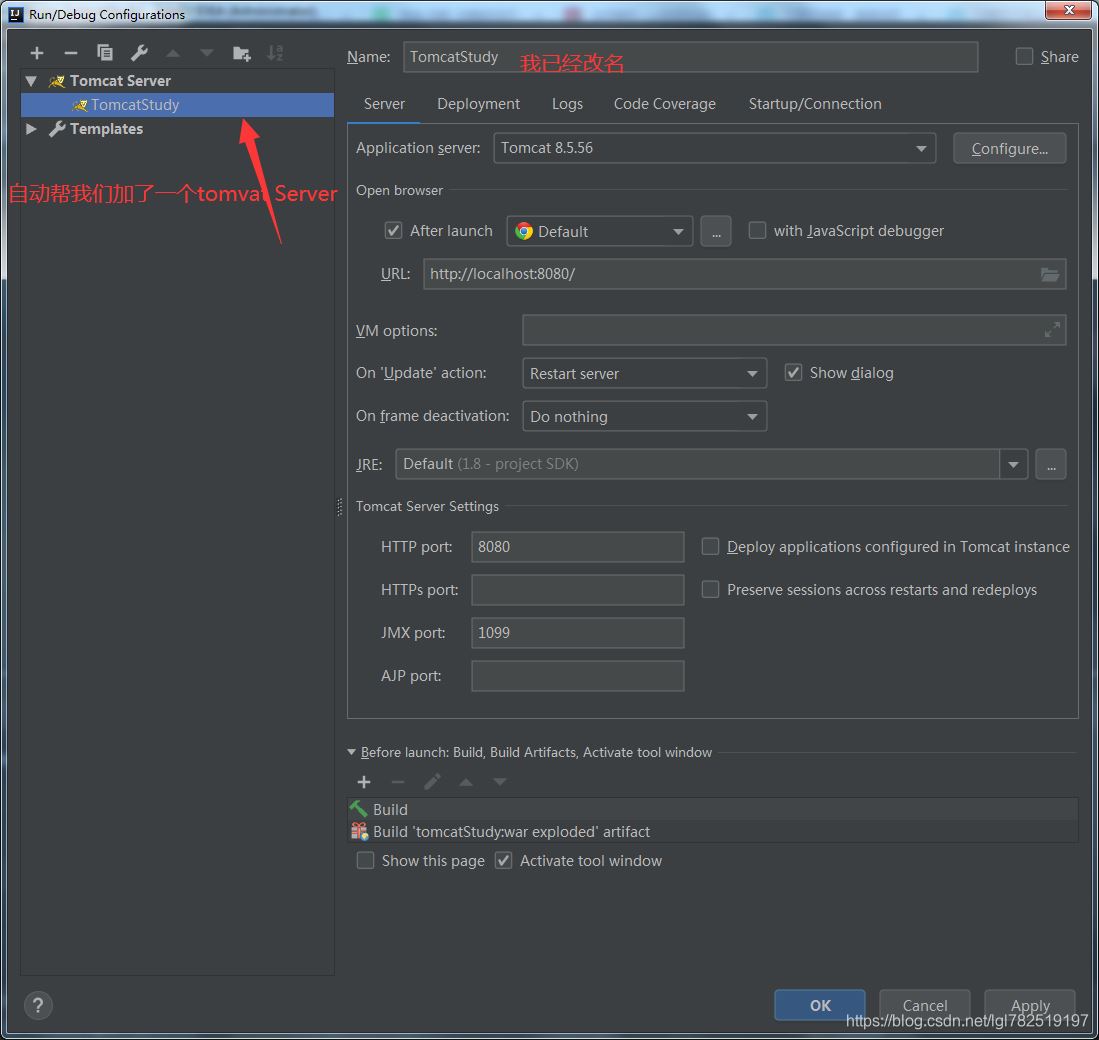Click the wrench Edit Templates icon
This screenshot has height=1040, width=1099.
coord(139,53)
